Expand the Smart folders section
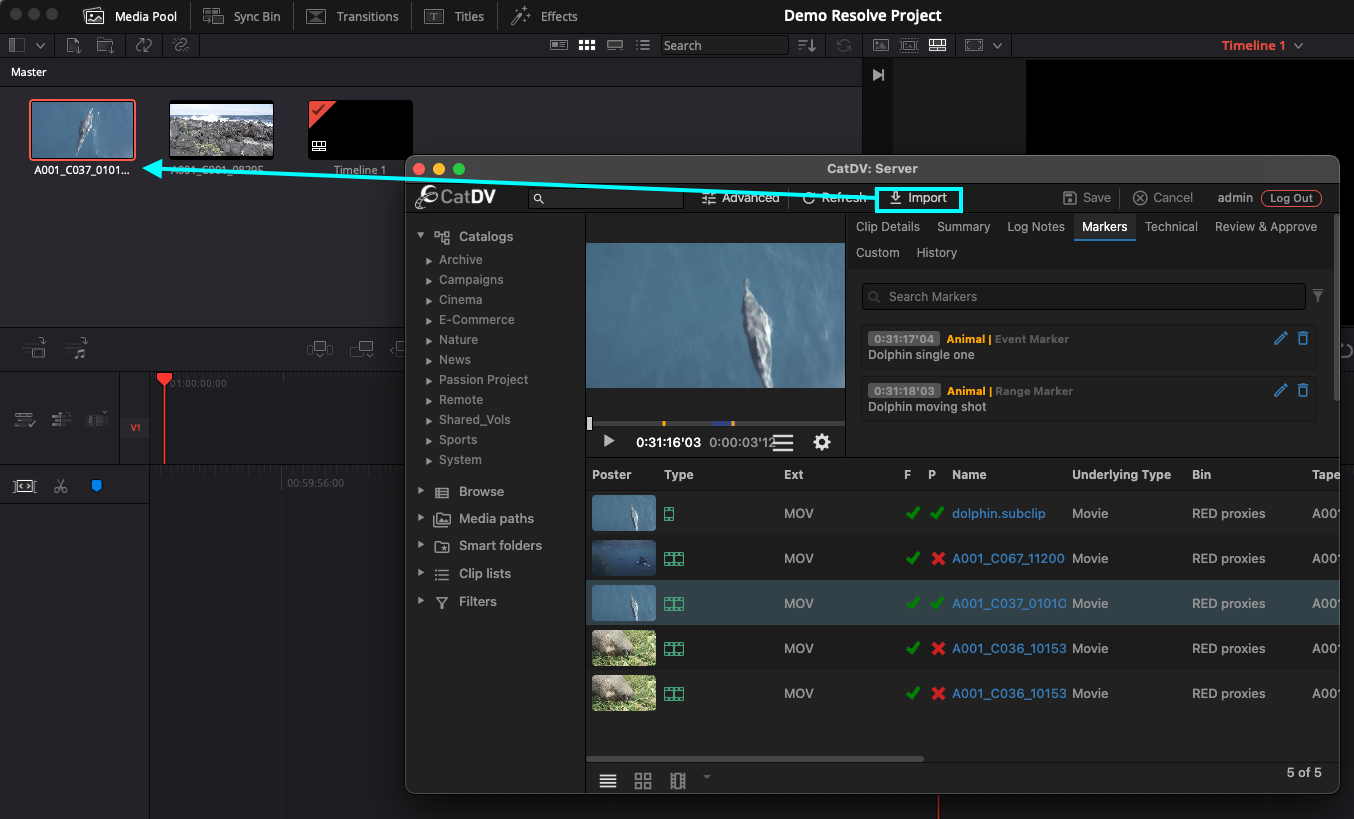The width and height of the screenshot is (1354, 819). coord(421,546)
